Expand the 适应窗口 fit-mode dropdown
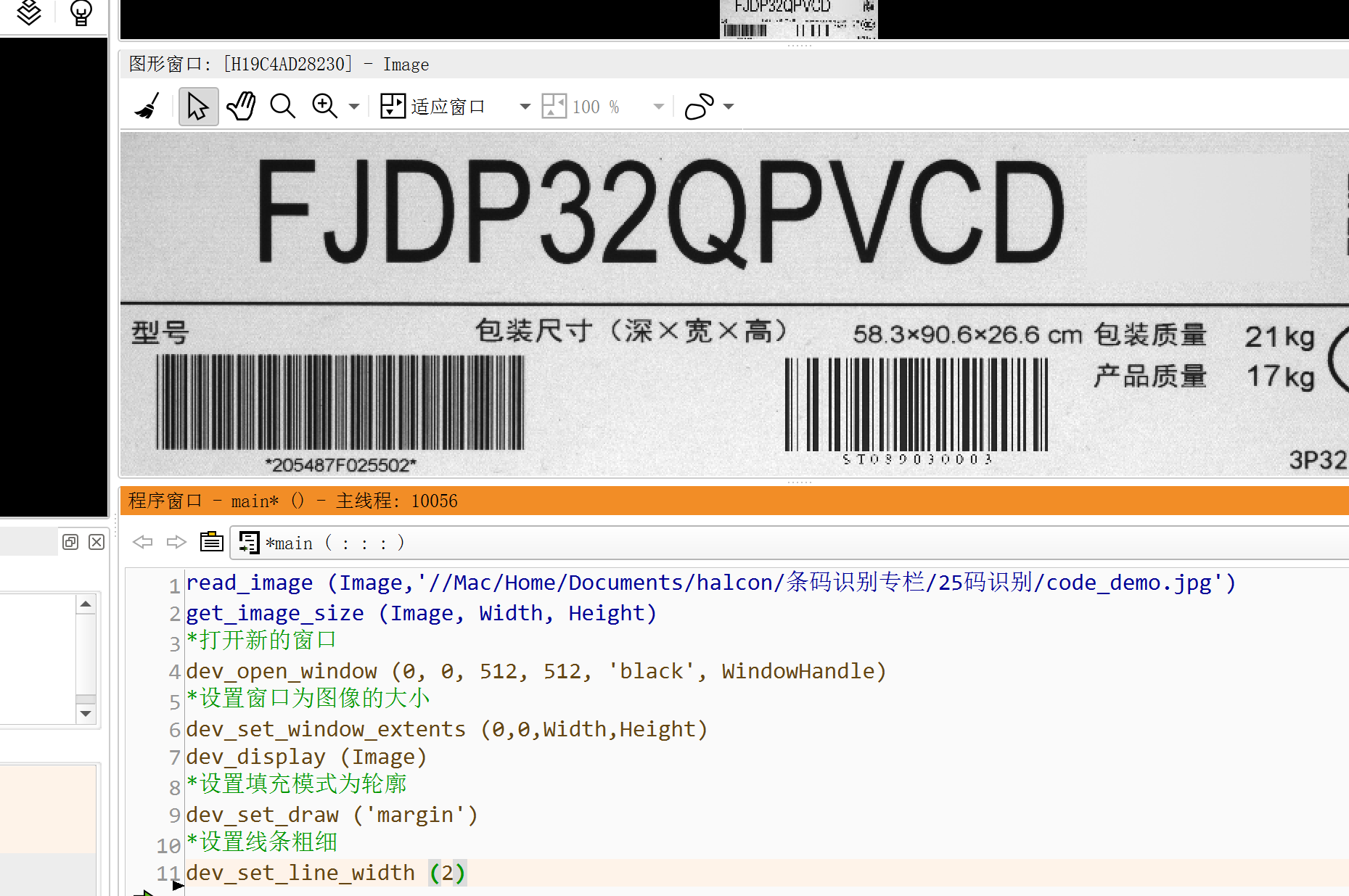This screenshot has height=896, width=1349. coord(525,106)
